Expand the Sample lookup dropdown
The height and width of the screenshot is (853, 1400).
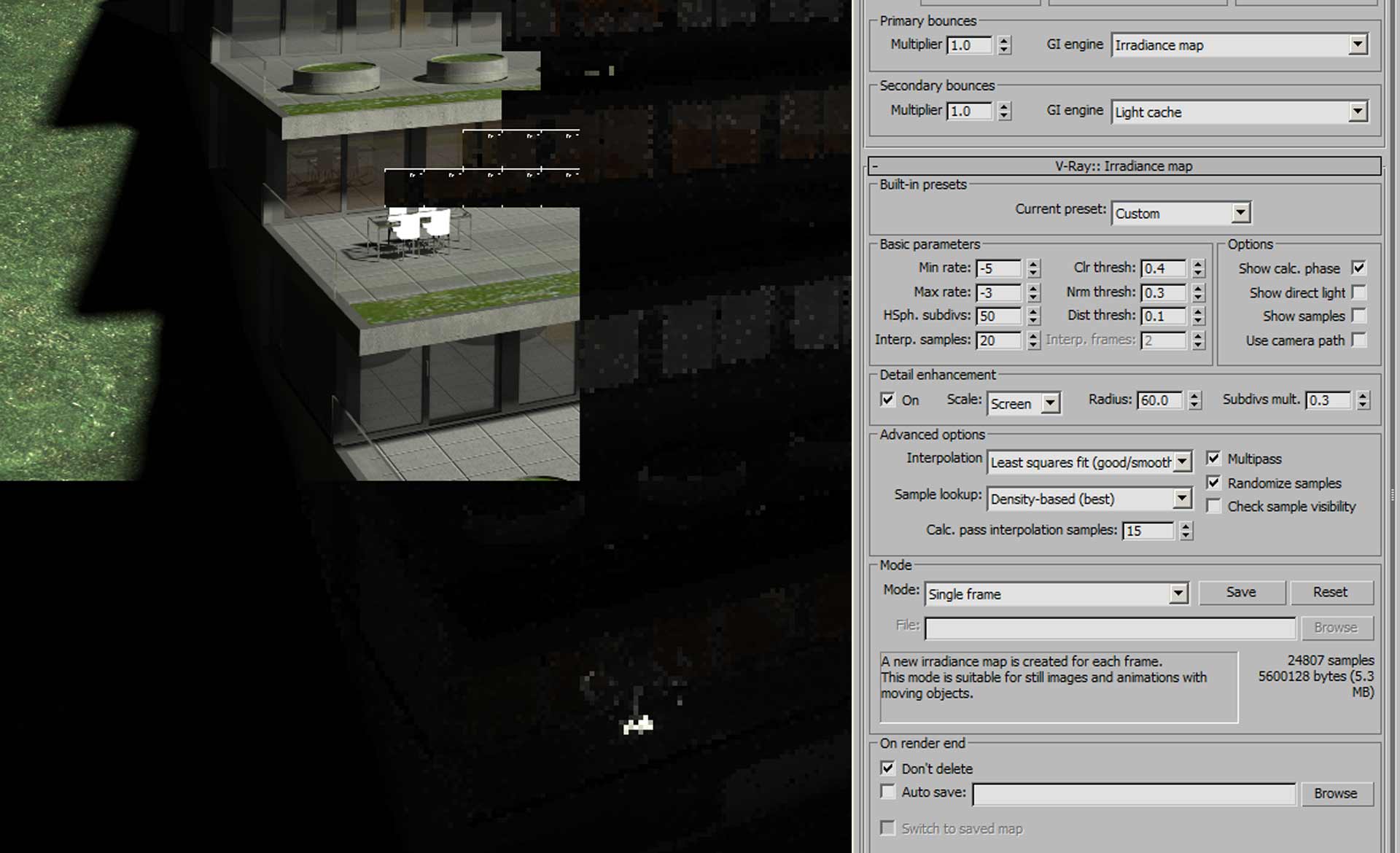coord(1182,499)
